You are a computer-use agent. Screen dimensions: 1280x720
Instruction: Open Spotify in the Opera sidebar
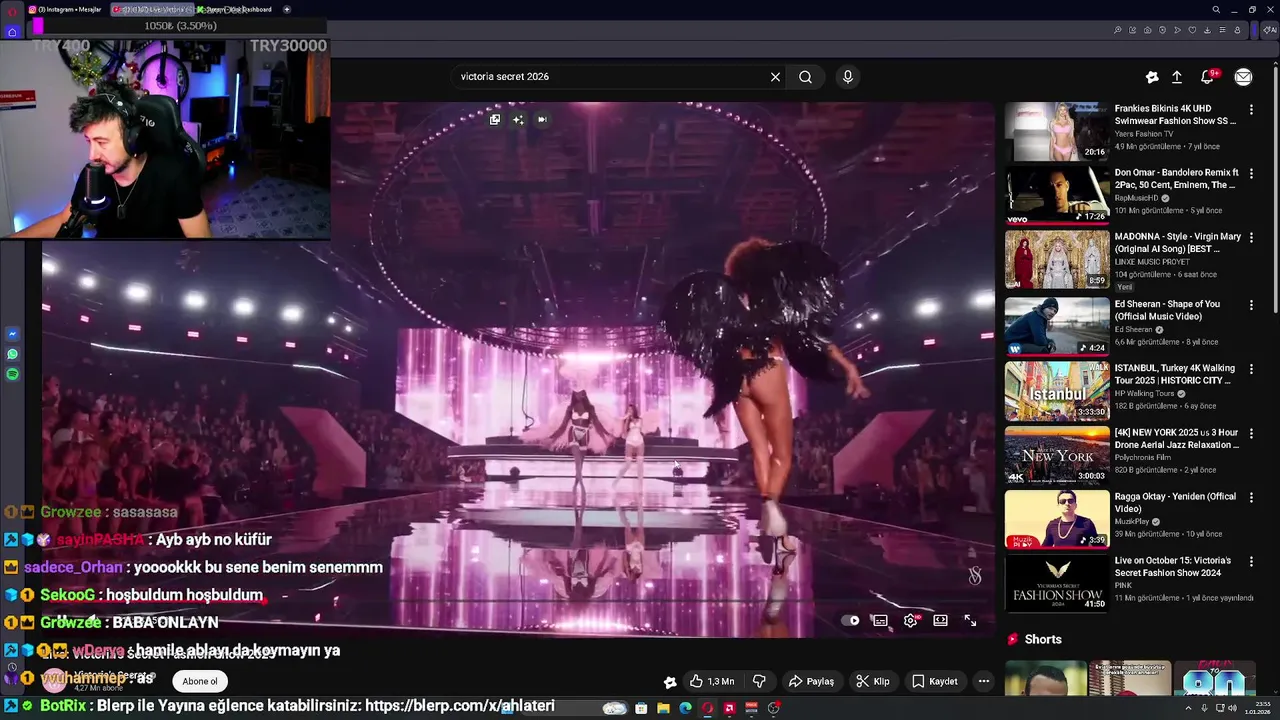click(12, 374)
